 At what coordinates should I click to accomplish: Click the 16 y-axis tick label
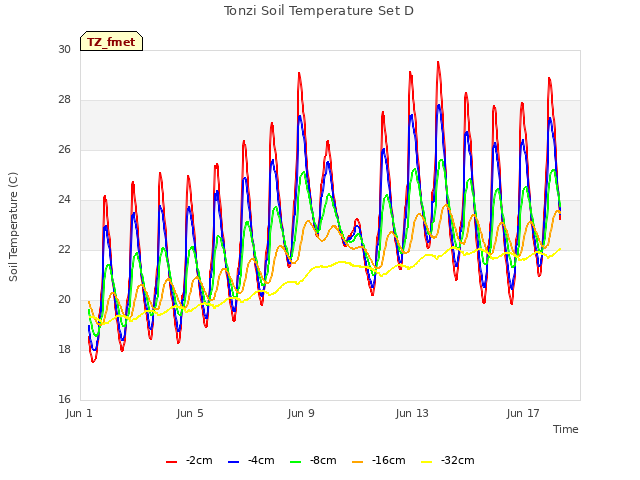[x=64, y=399]
